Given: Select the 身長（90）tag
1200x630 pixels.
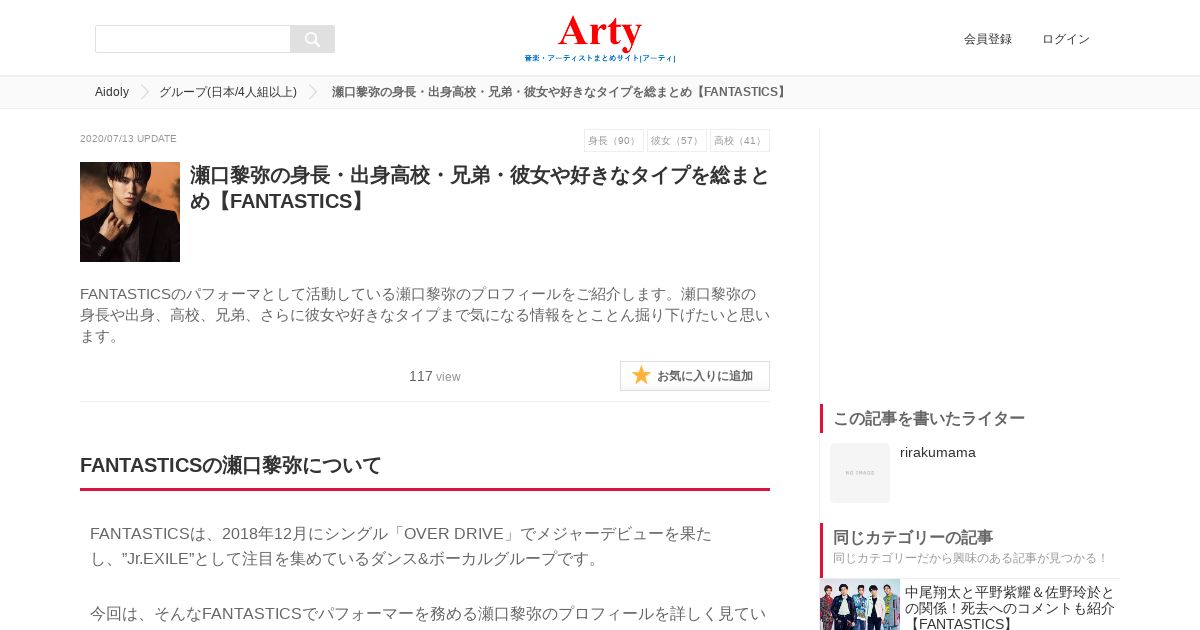Looking at the screenshot, I should (x=614, y=141).
